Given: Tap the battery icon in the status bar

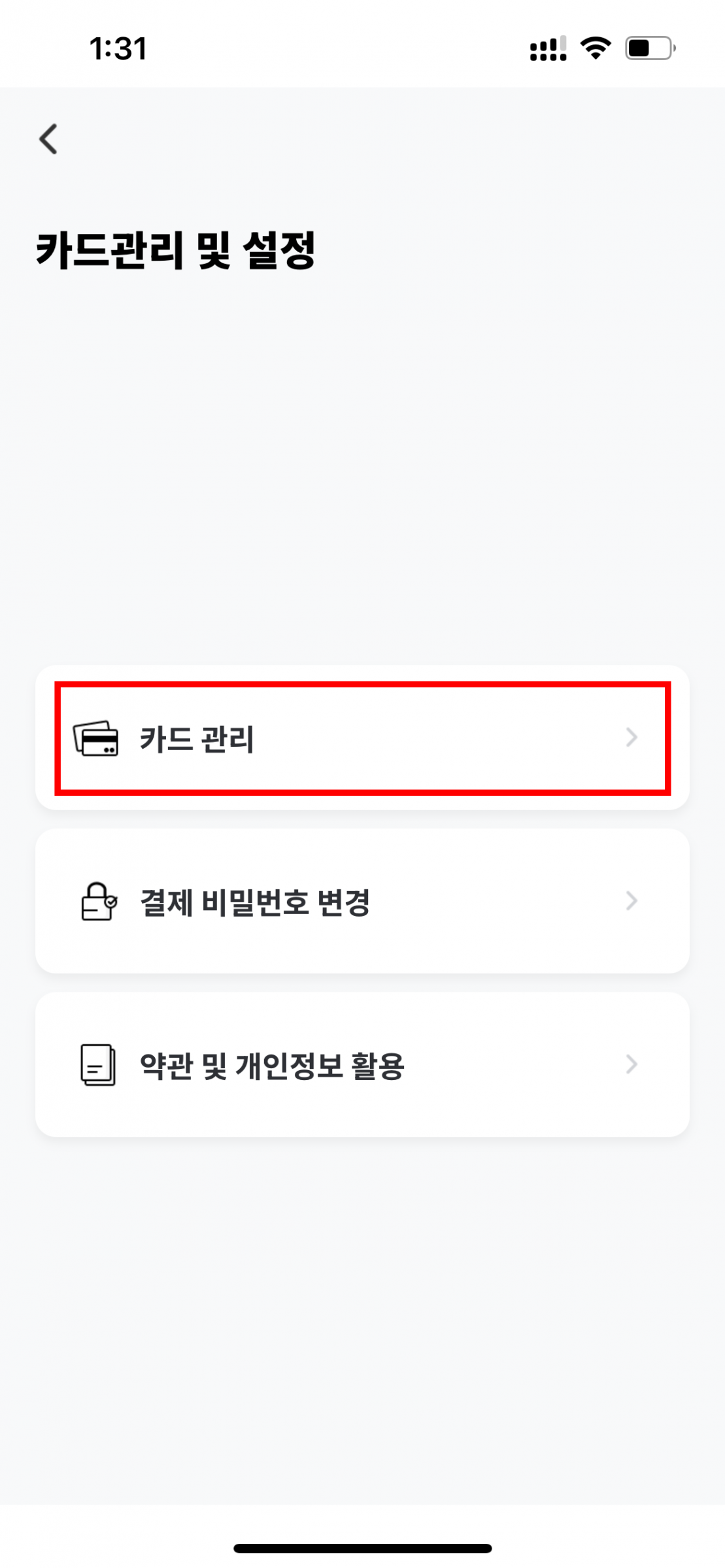Looking at the screenshot, I should 650,48.
